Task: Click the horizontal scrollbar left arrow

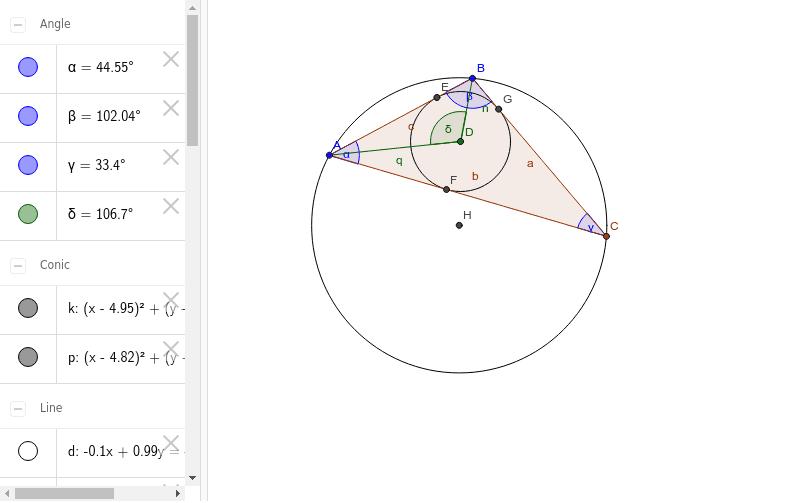Action: click(x=7, y=493)
